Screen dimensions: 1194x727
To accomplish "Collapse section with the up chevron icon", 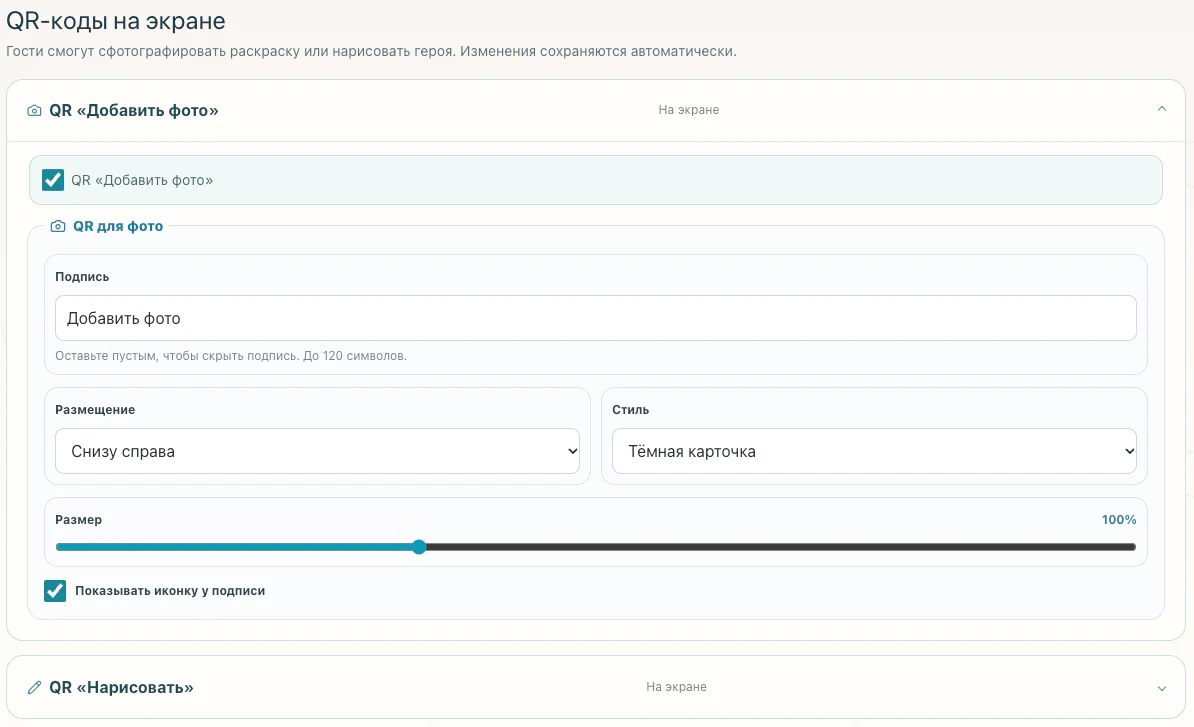I will point(1161,109).
